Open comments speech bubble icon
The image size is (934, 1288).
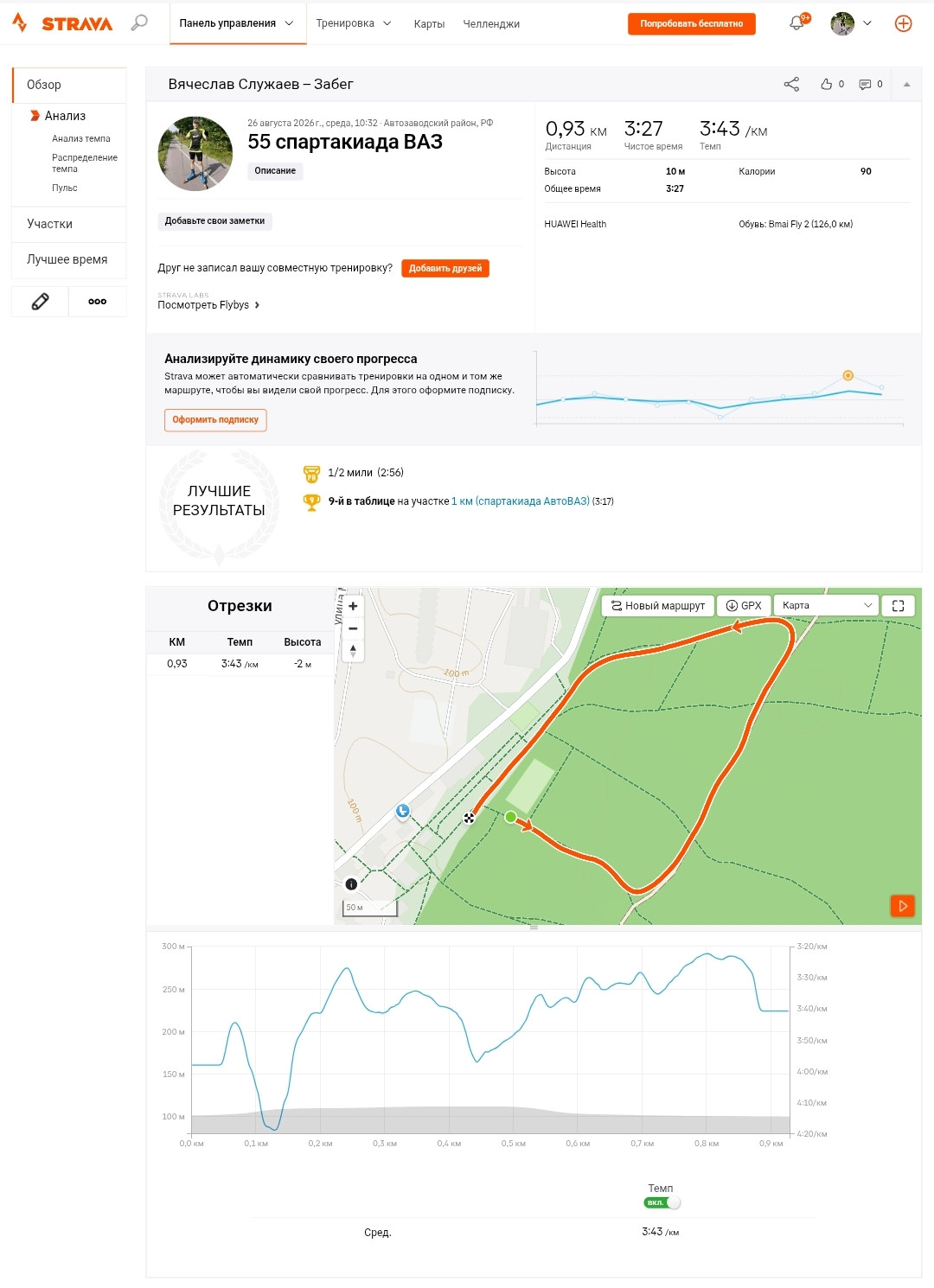tap(865, 84)
